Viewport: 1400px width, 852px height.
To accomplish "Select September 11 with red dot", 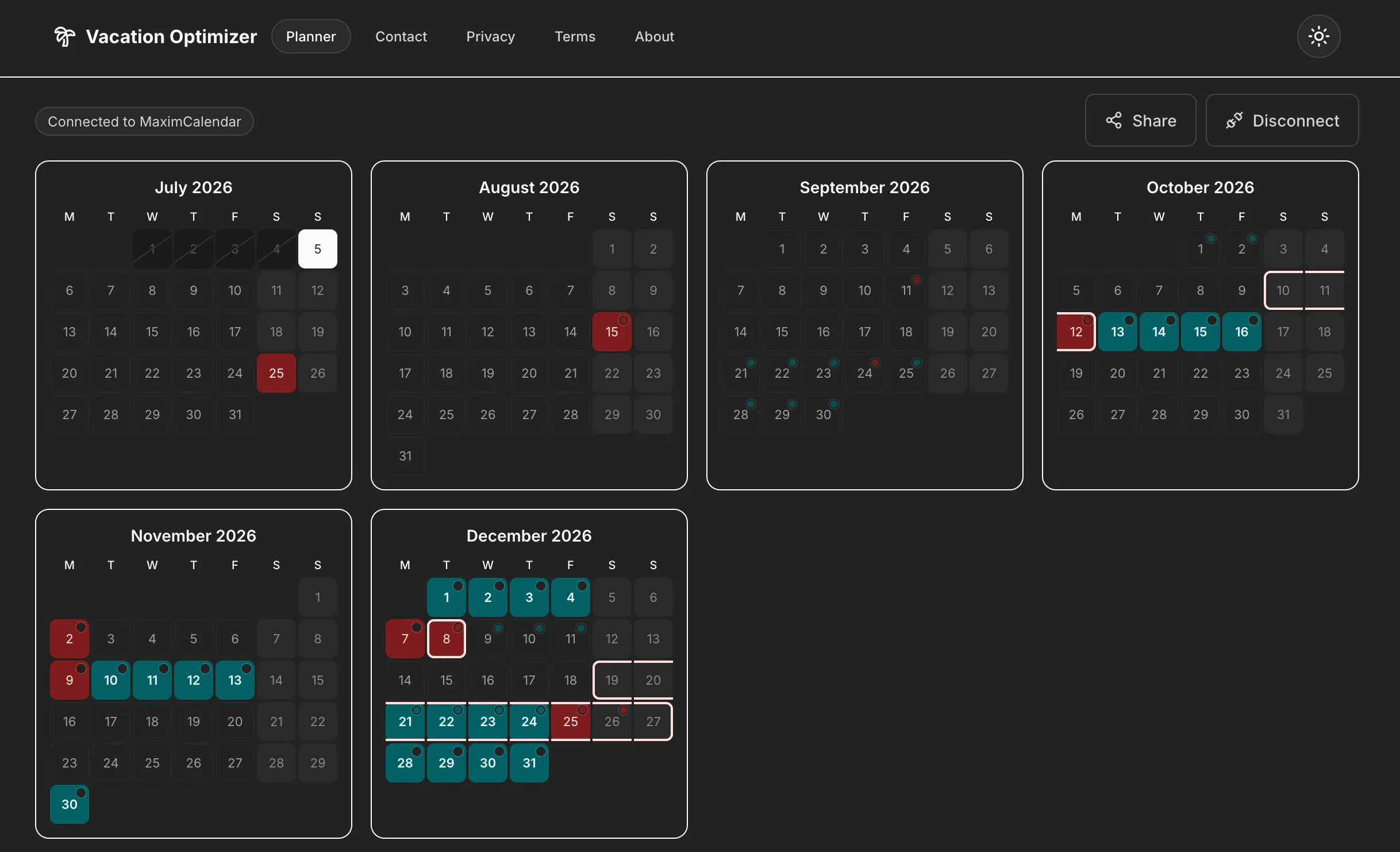I will pyautogui.click(x=906, y=290).
